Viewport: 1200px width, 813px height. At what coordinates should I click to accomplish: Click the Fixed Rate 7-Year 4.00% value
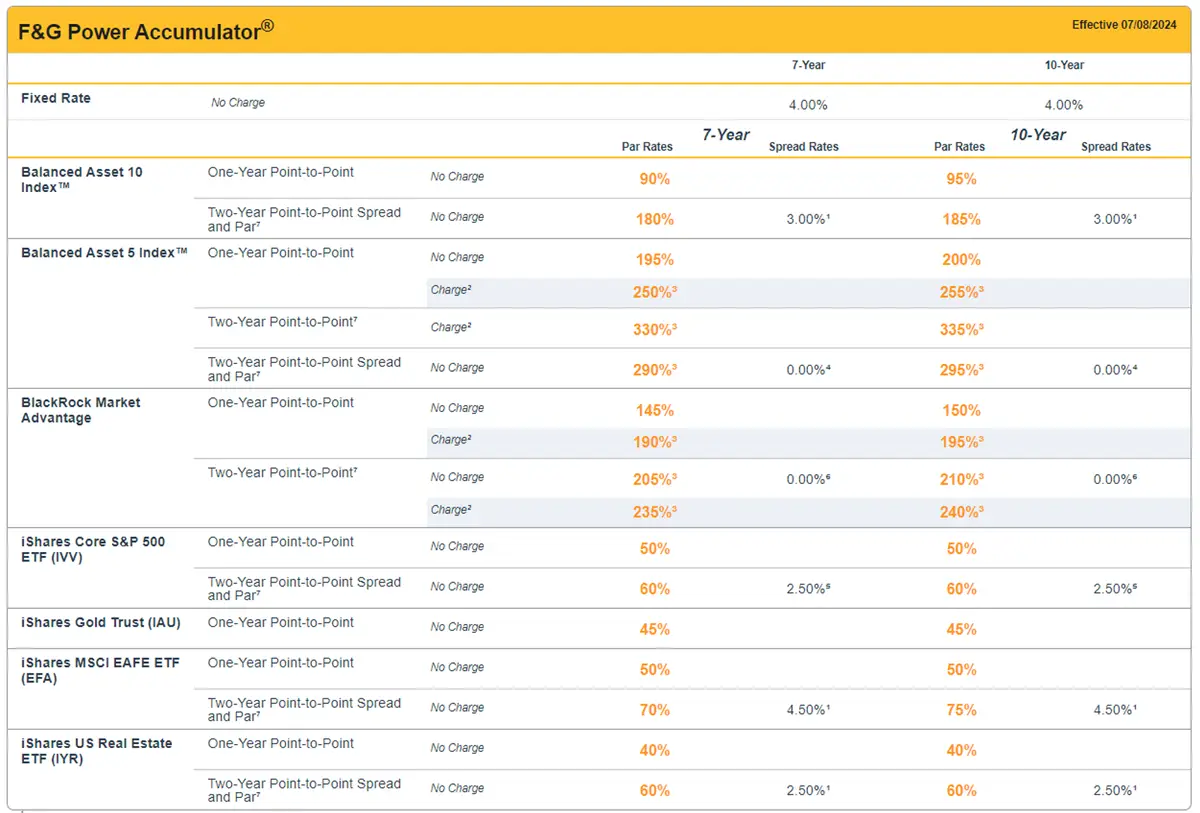point(808,105)
